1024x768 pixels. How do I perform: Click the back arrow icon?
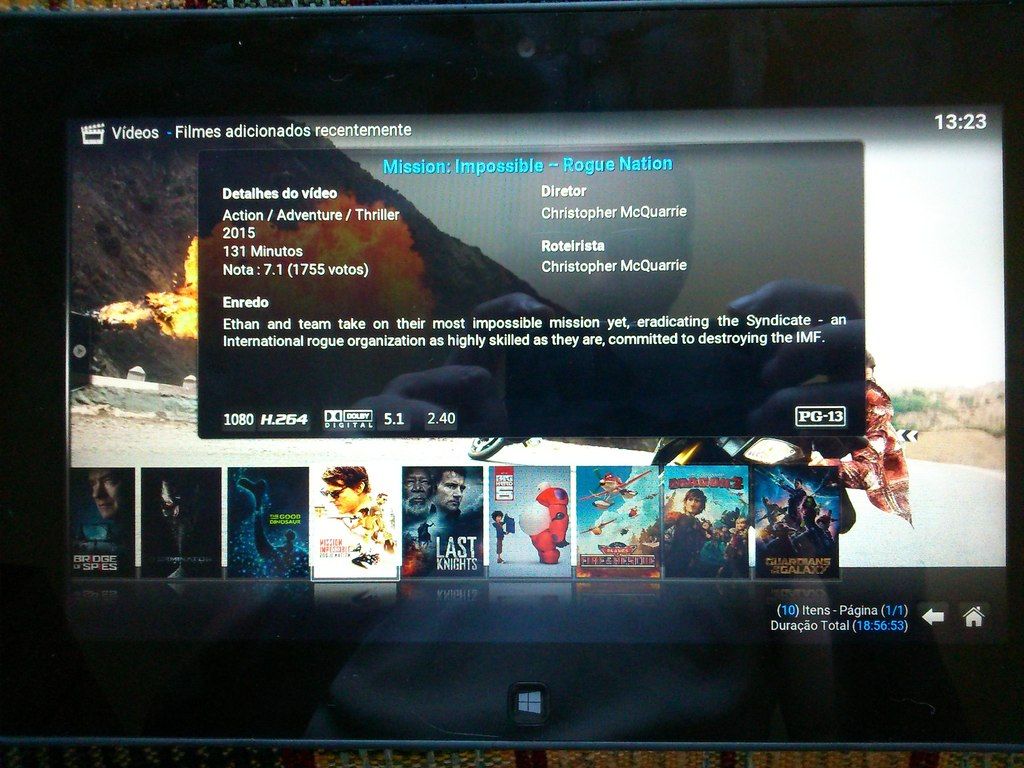coord(933,616)
